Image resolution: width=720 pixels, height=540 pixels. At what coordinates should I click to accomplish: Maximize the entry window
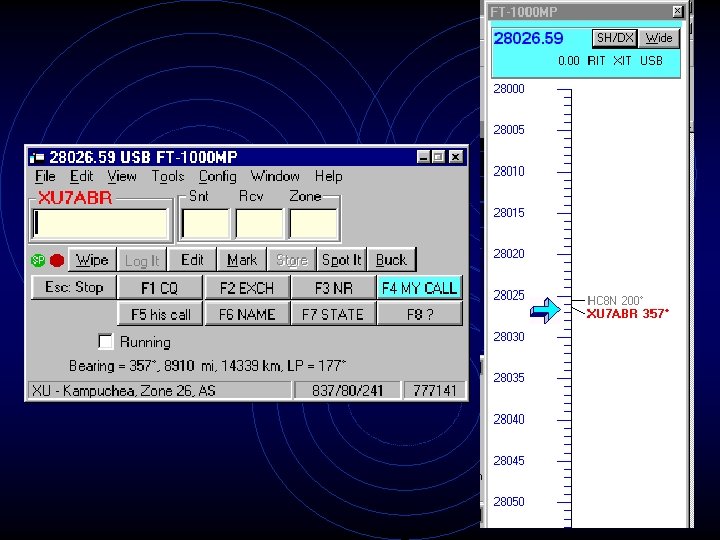pos(438,157)
